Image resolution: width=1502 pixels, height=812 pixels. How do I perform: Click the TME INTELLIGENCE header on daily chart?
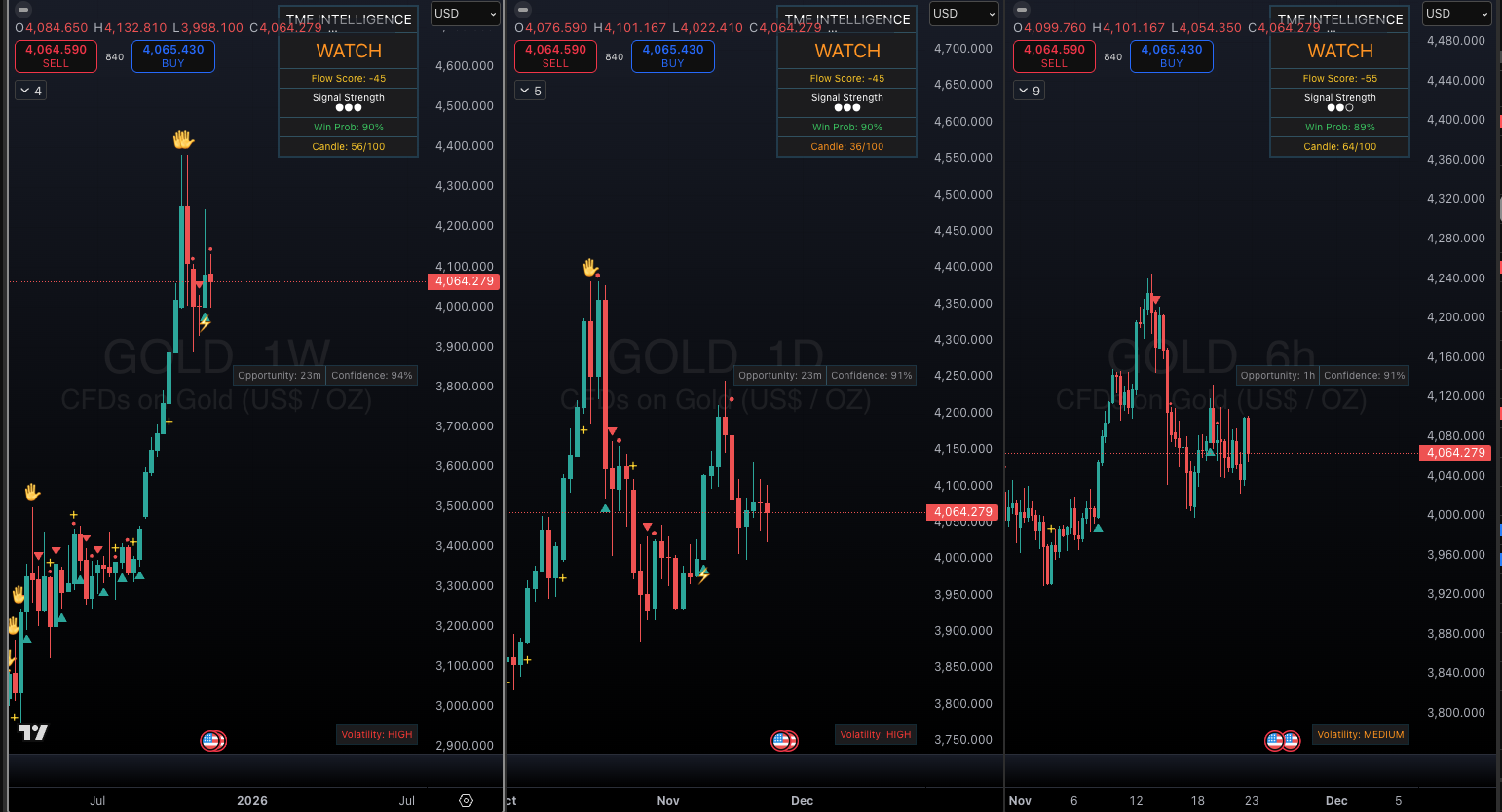845,19
